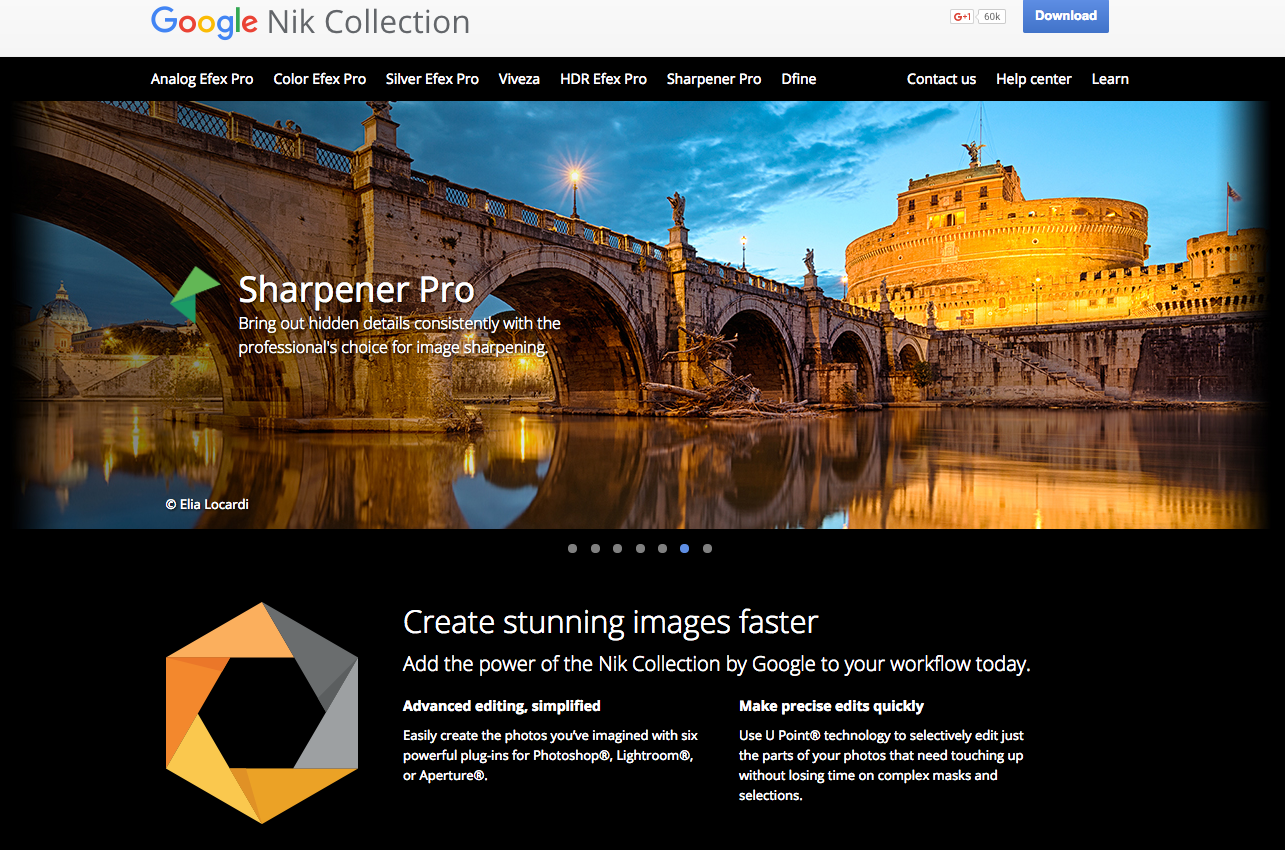Open Silver Efex Pro page
This screenshot has height=850, width=1285.
432,79
